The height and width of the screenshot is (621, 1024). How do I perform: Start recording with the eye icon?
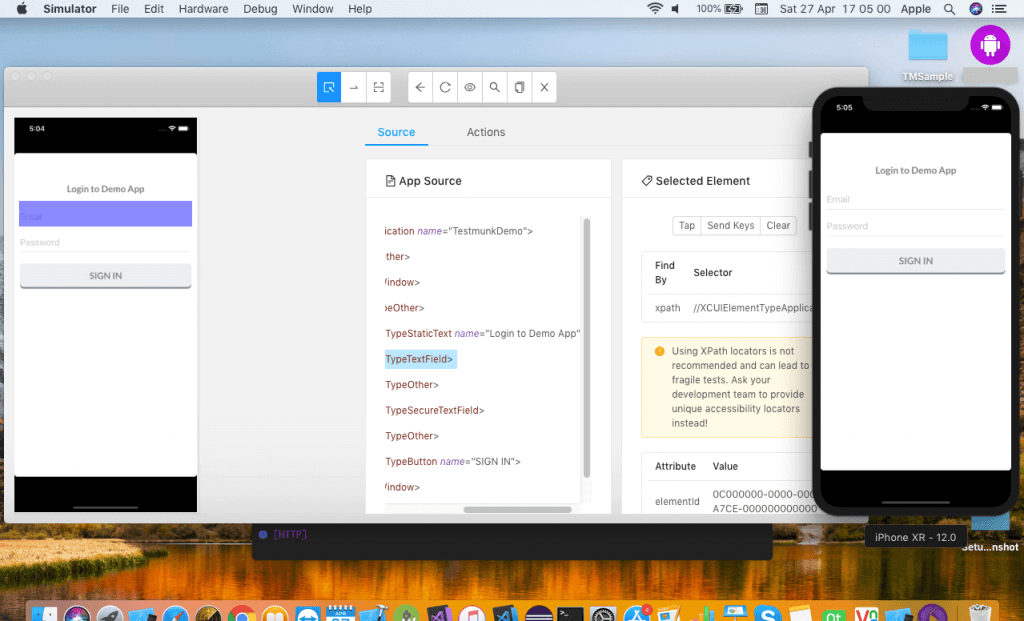470,88
